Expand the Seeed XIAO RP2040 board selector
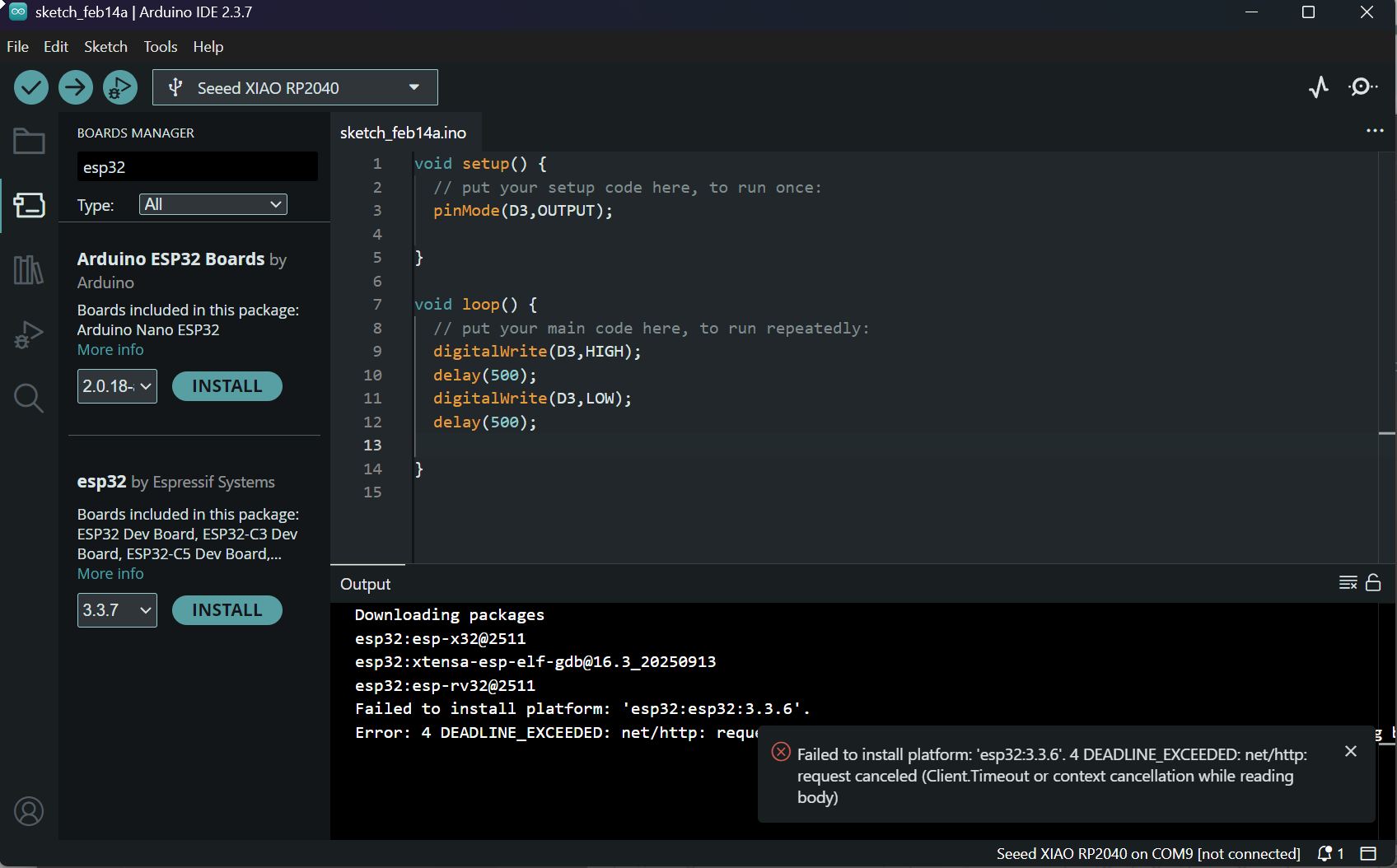 295,87
